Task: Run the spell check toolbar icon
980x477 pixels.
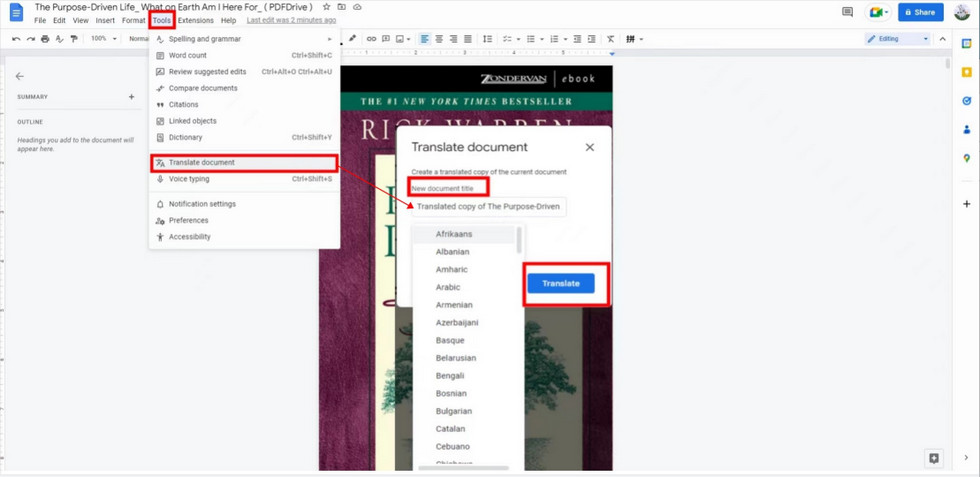Action: (x=59, y=39)
